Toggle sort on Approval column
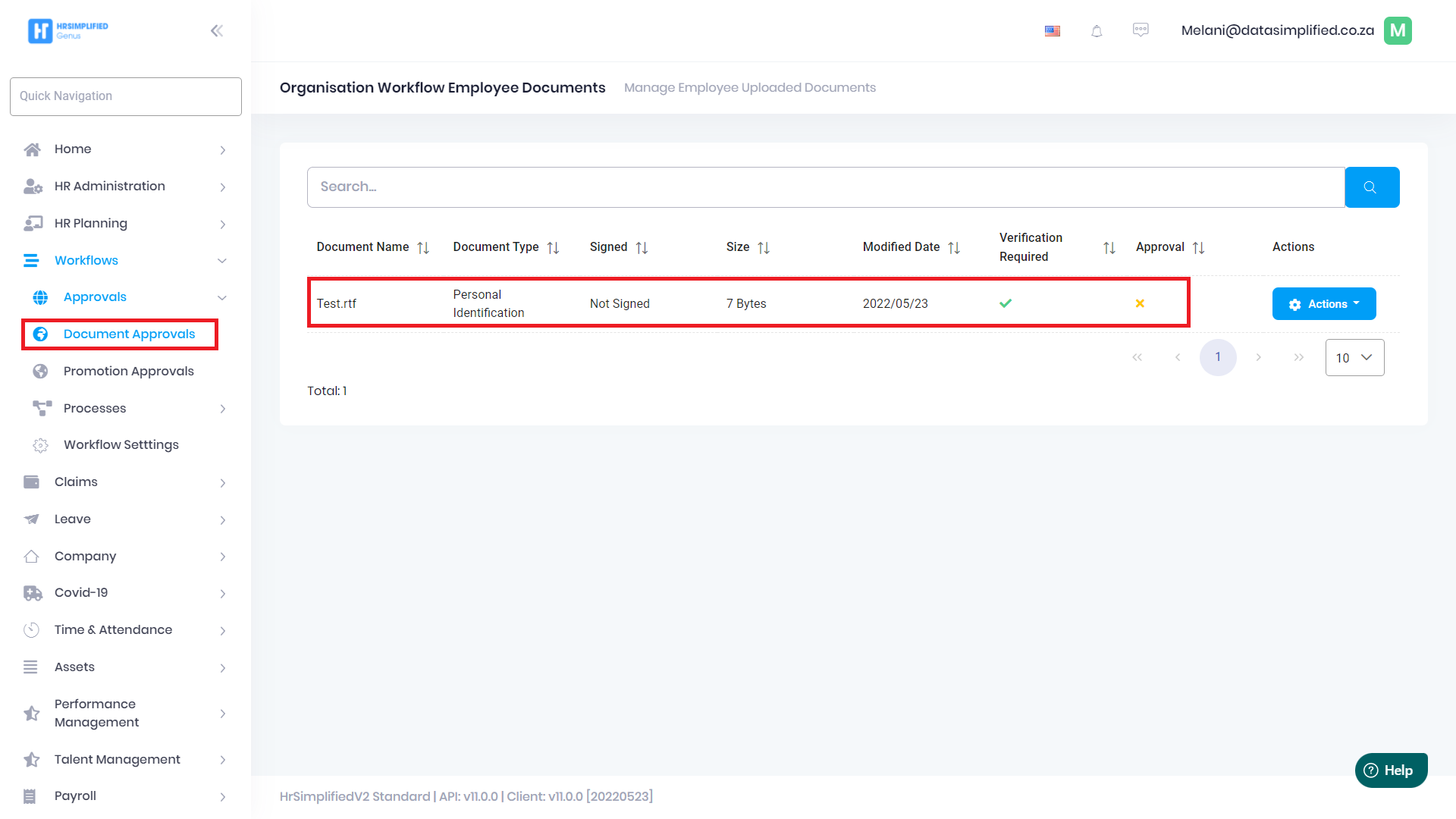This screenshot has width=1456, height=819. [1198, 248]
